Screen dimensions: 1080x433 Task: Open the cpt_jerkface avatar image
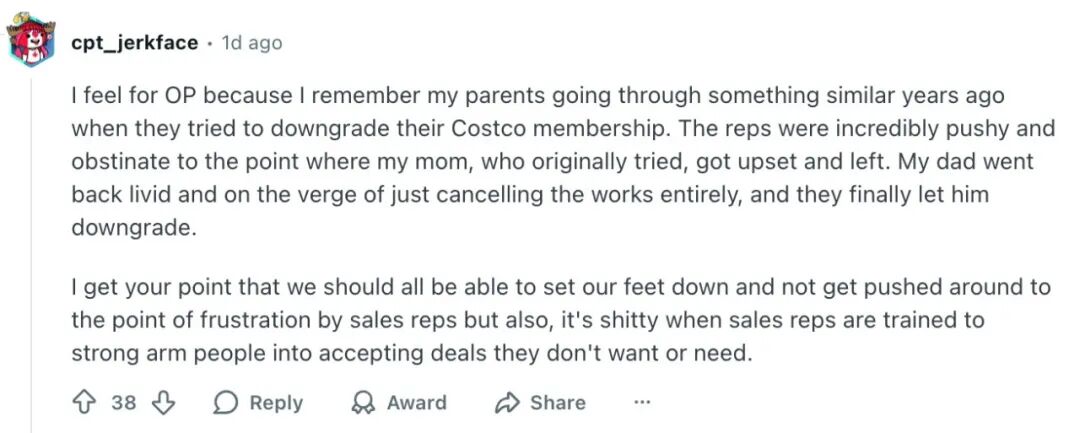tap(31, 41)
